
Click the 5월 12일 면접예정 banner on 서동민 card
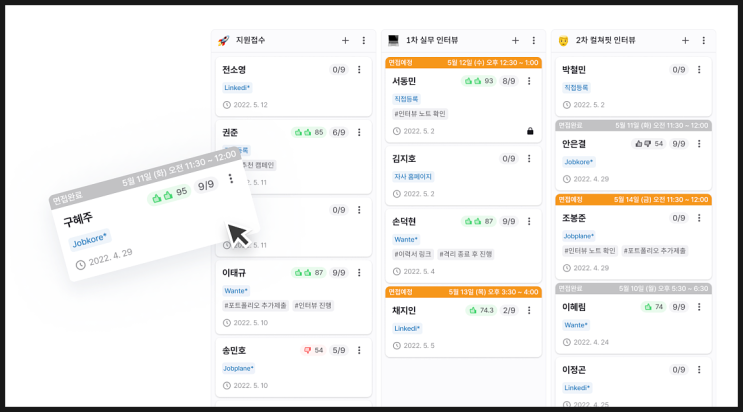pyautogui.click(x=463, y=63)
